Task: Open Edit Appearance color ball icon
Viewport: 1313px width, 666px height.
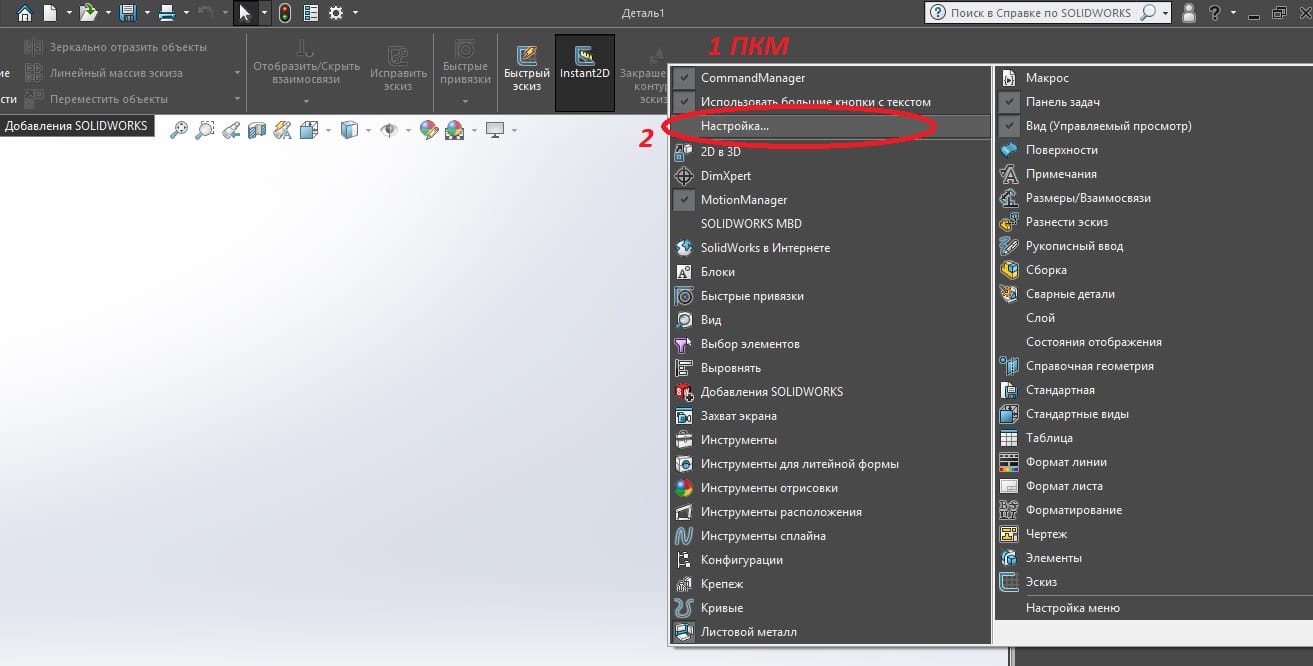Action: tap(429, 129)
